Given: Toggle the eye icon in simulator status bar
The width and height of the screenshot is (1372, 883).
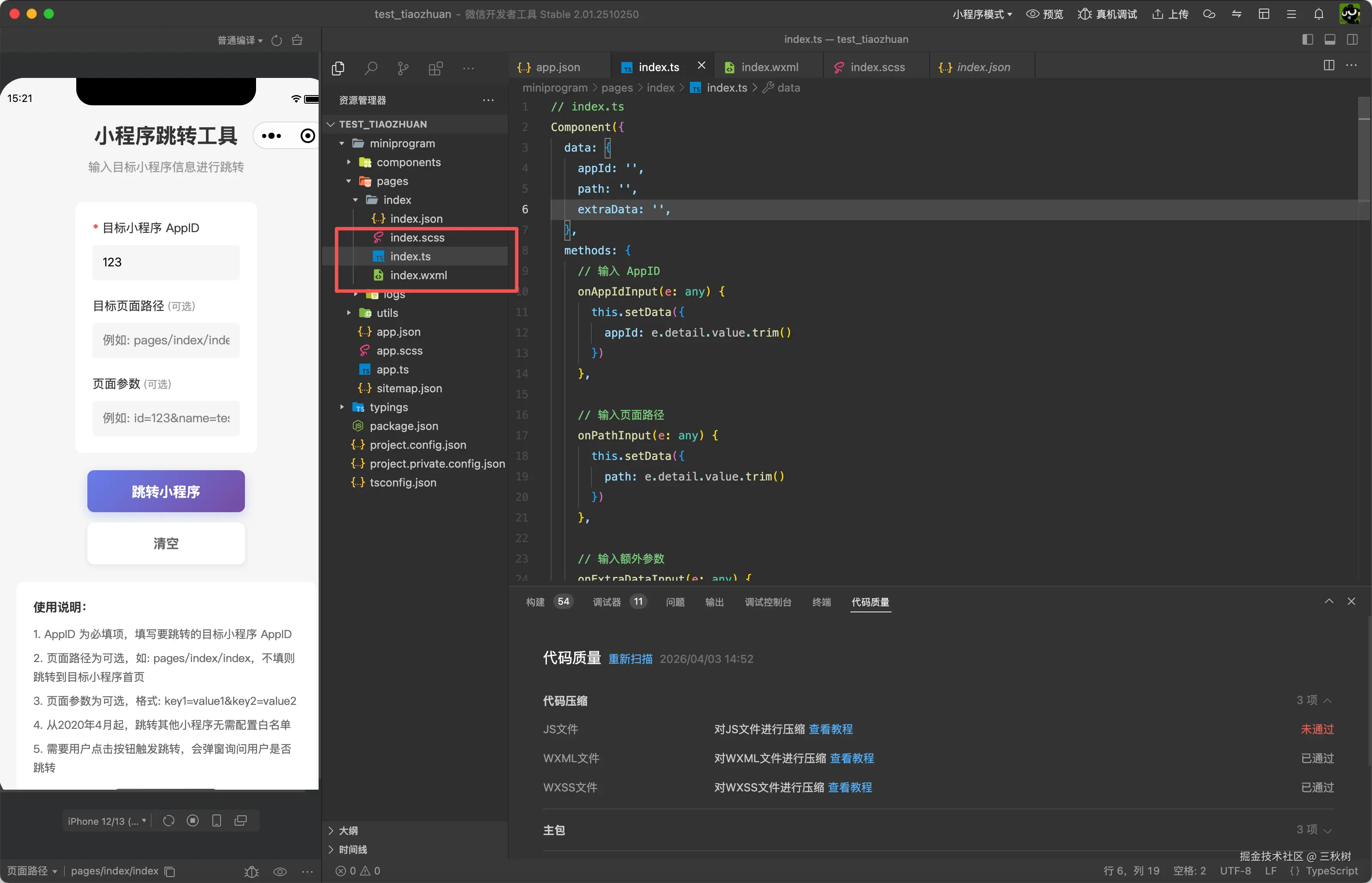Looking at the screenshot, I should click(280, 871).
